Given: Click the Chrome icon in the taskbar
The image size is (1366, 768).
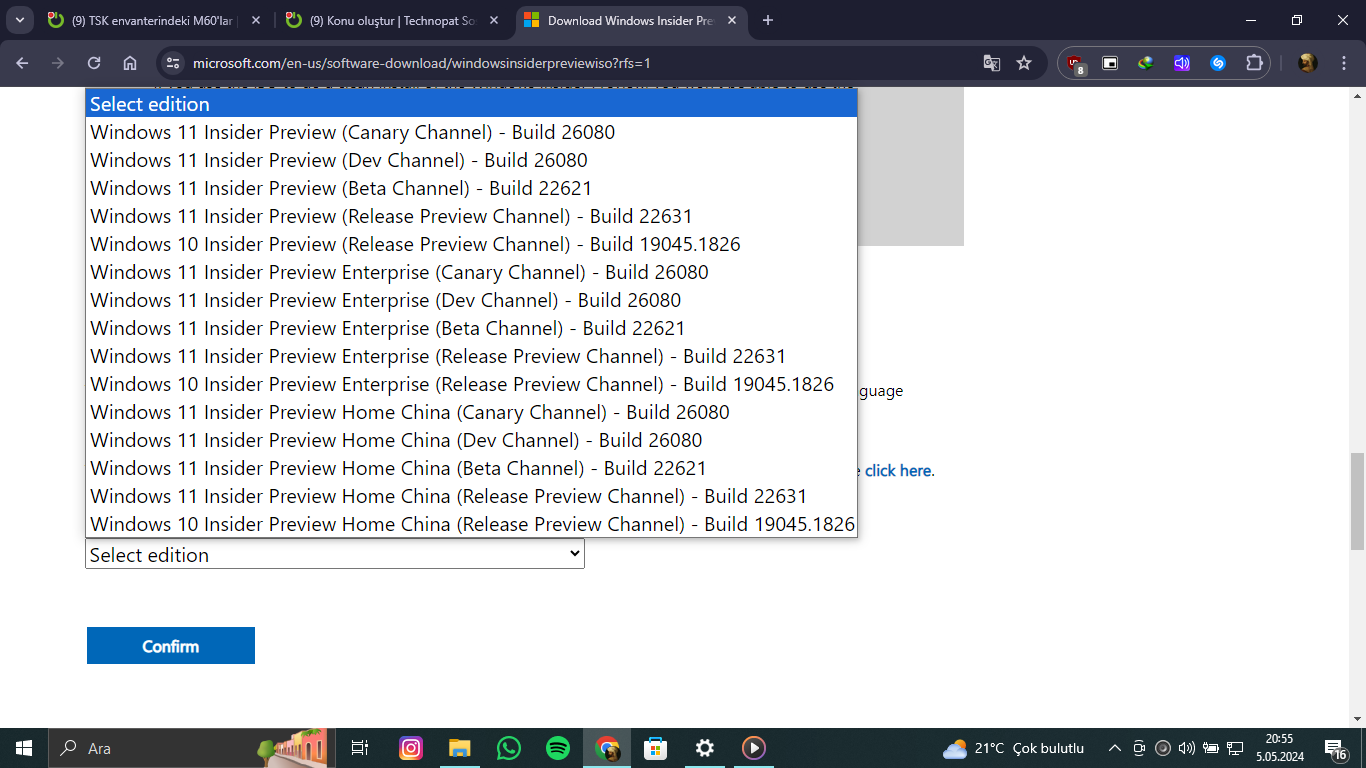Looking at the screenshot, I should [x=607, y=748].
